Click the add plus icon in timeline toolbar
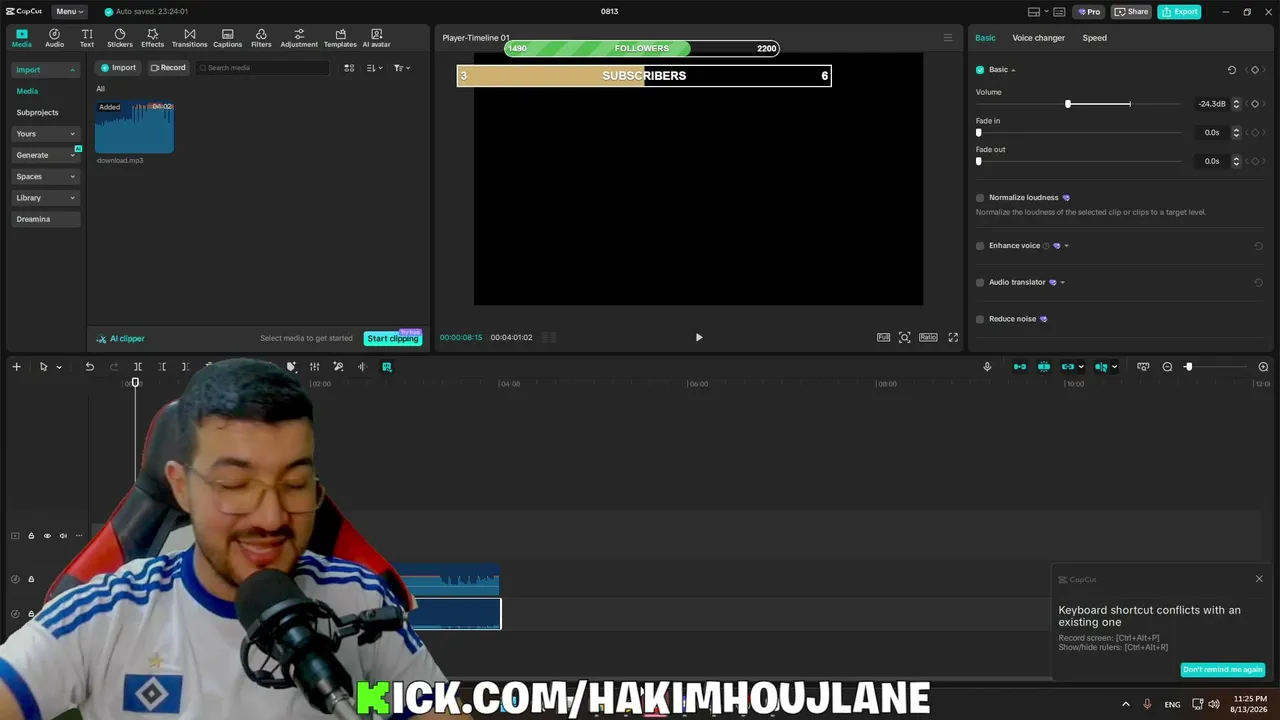The image size is (1280, 720). 16,367
